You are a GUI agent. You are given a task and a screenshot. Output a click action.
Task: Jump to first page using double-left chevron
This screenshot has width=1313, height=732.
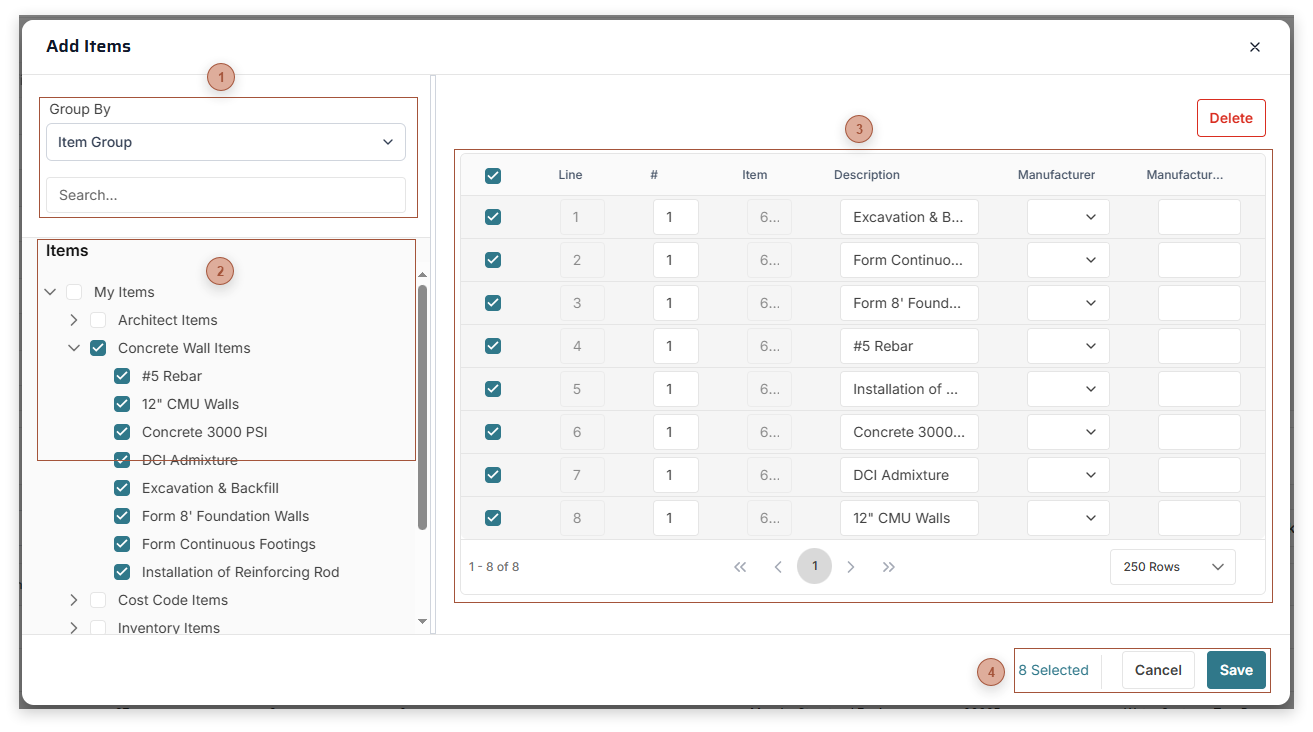740,566
